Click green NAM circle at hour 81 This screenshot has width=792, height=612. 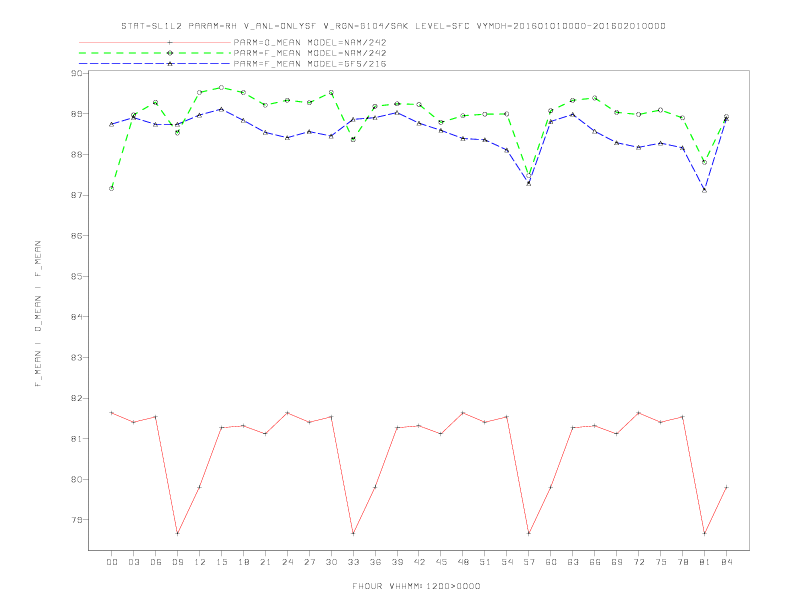(705, 163)
